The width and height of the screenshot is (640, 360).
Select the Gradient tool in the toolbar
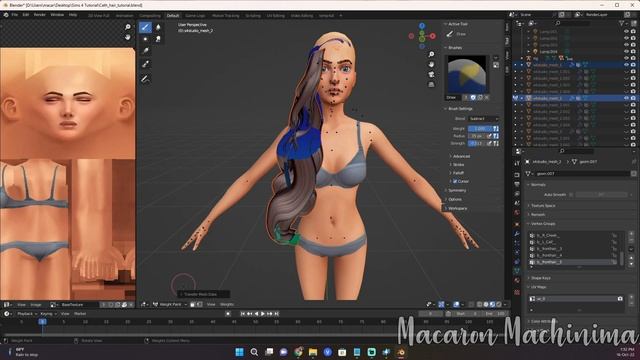(145, 51)
